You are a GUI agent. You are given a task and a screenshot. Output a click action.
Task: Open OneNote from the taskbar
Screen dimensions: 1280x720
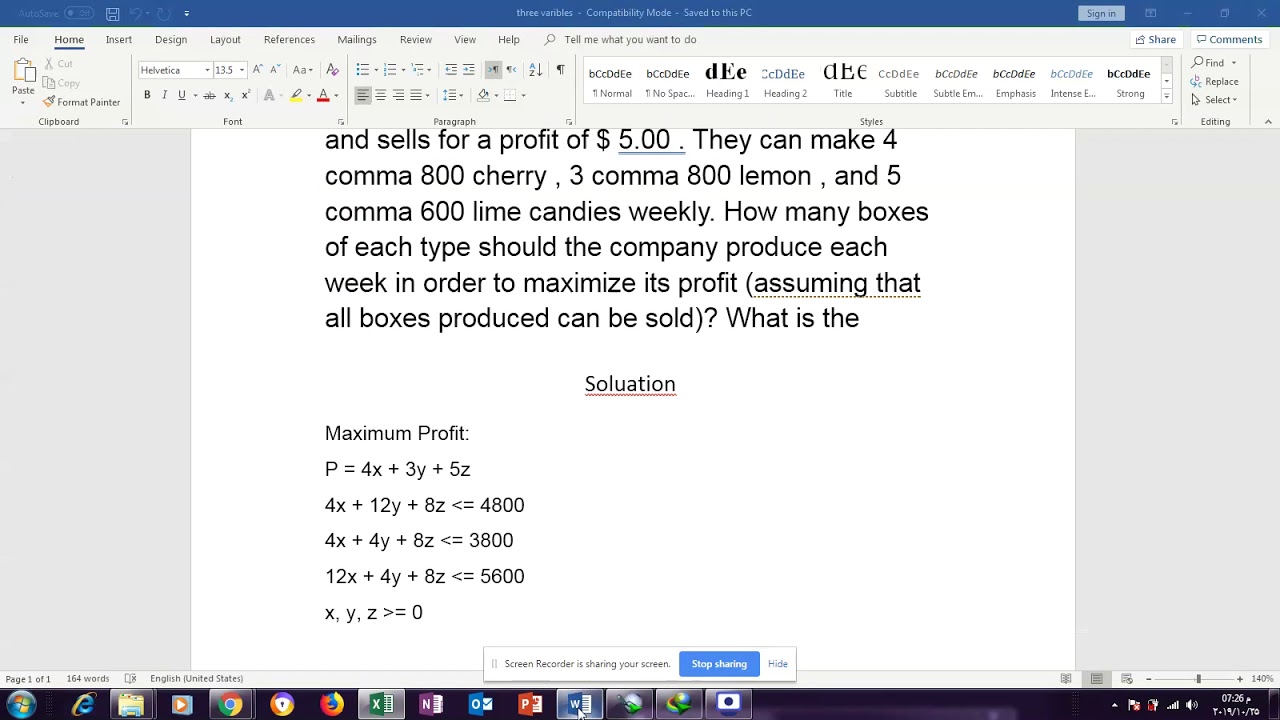point(431,704)
